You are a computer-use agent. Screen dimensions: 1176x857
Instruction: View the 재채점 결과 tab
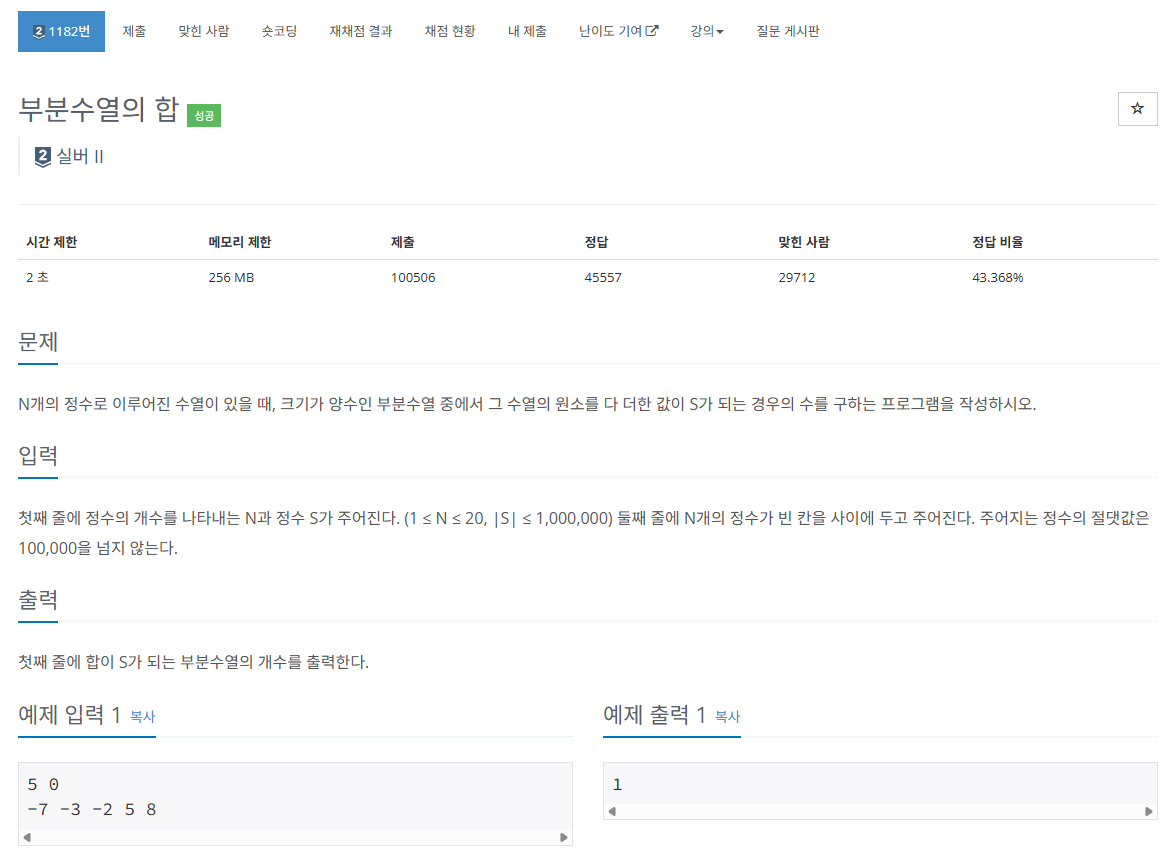(361, 31)
